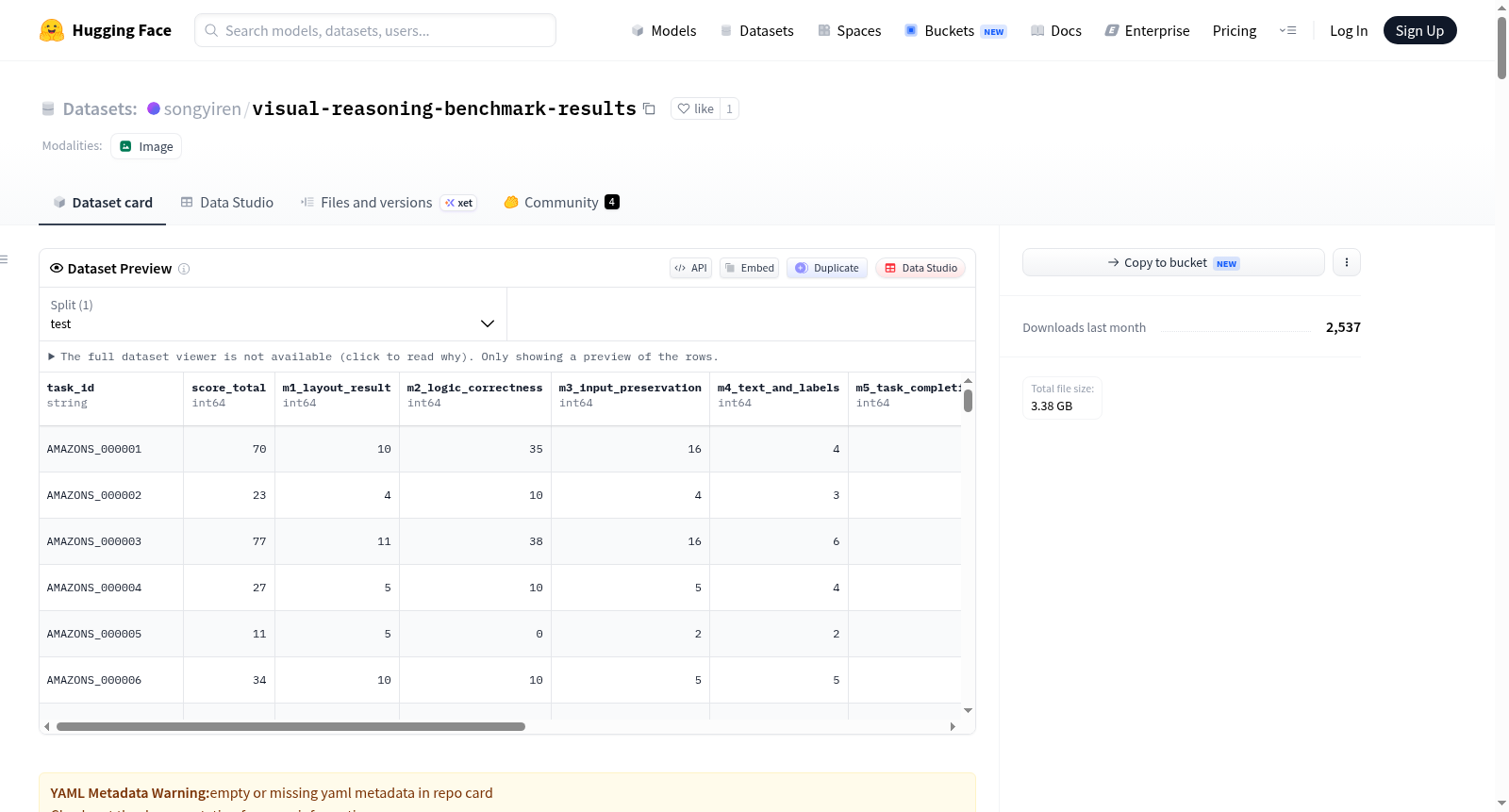This screenshot has width=1509, height=812.
Task: Click the API button
Action: click(690, 268)
